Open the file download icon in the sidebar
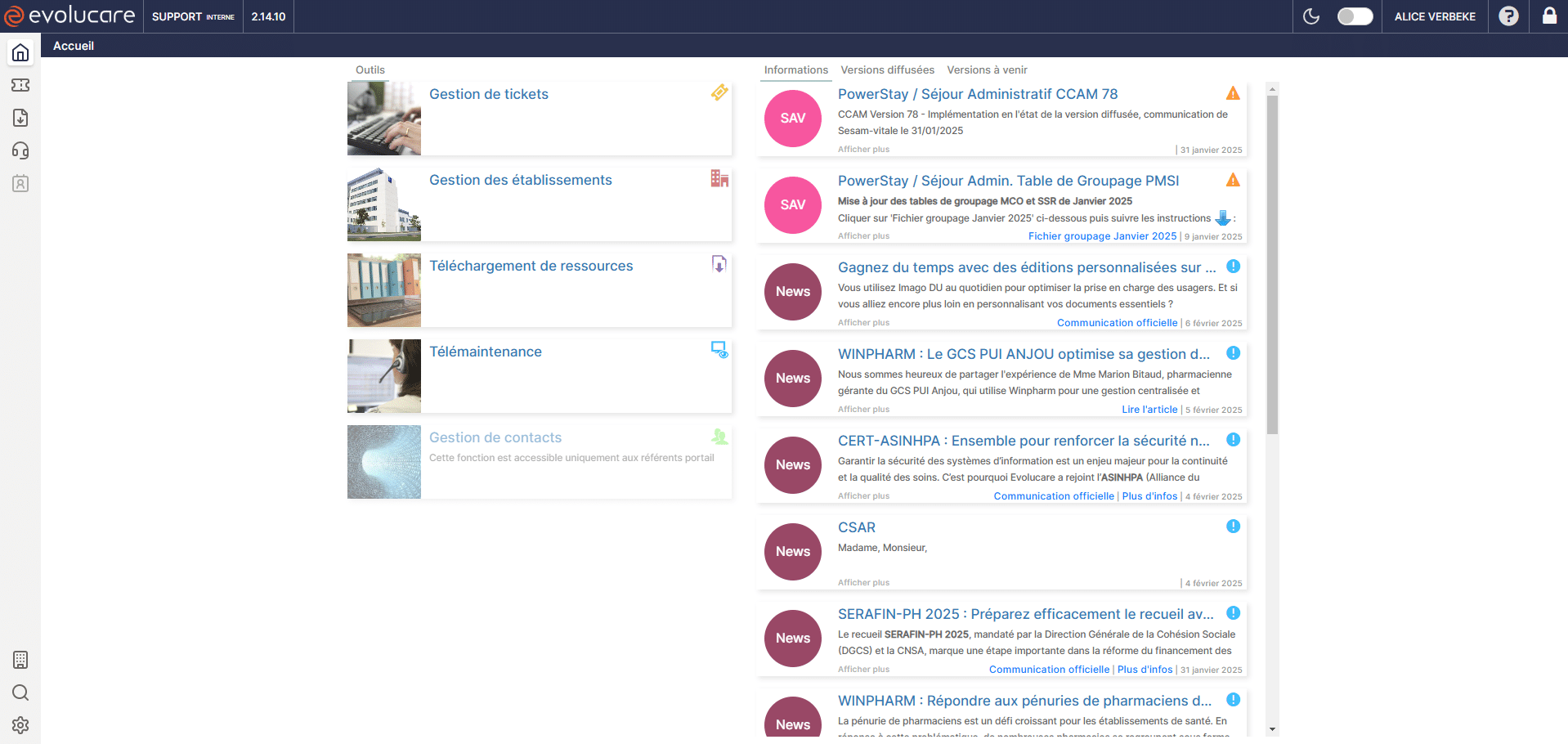The width and height of the screenshot is (1568, 744). (x=20, y=118)
